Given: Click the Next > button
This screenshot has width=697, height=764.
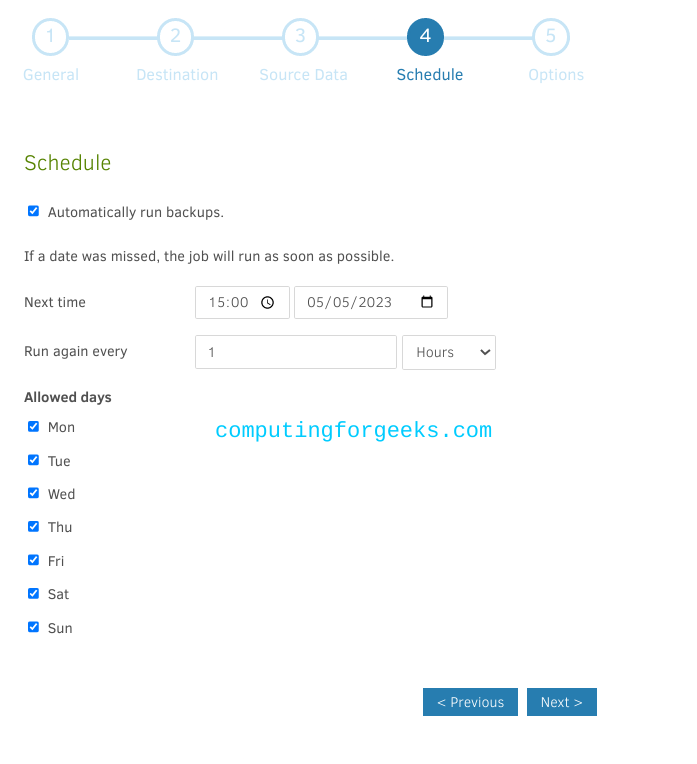Looking at the screenshot, I should tap(561, 702).
